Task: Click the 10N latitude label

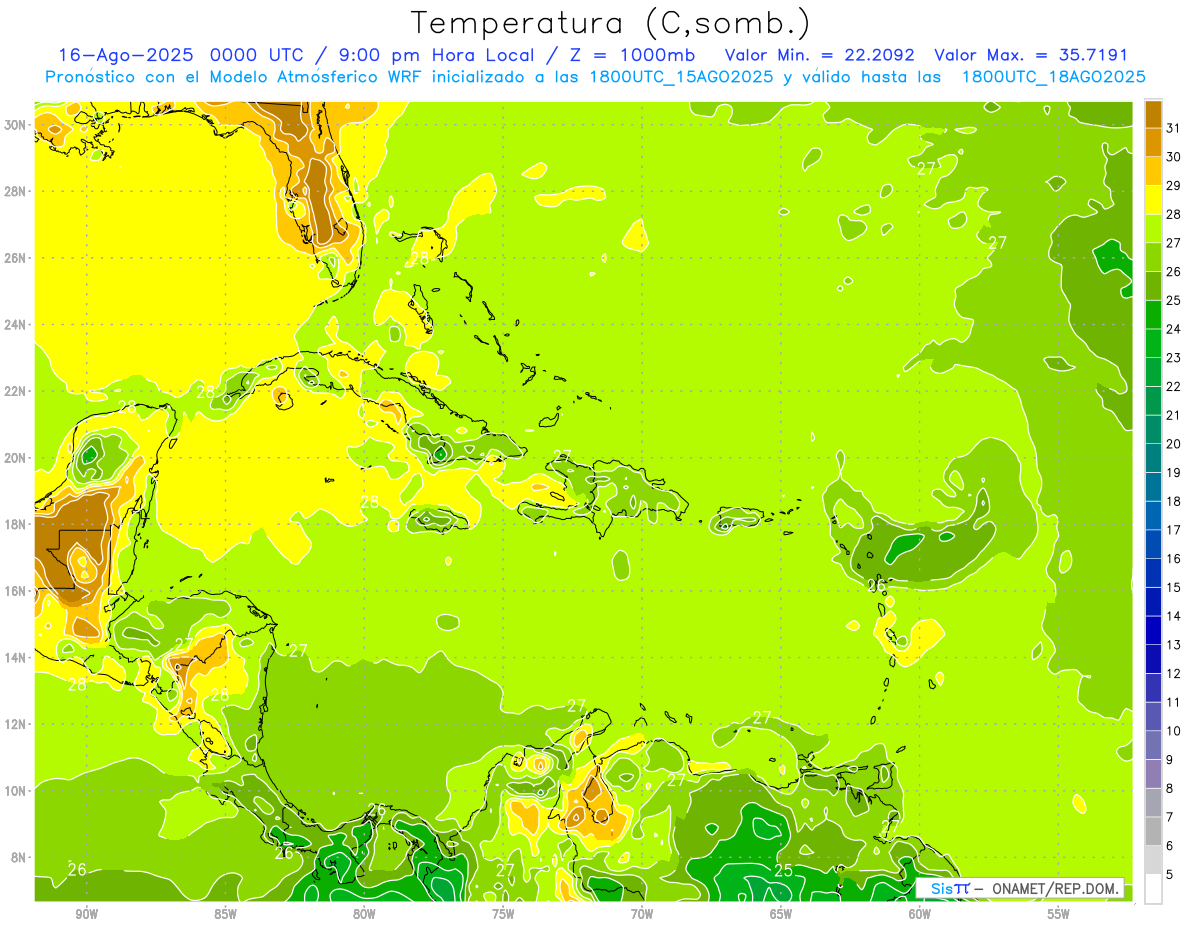Action: point(16,790)
